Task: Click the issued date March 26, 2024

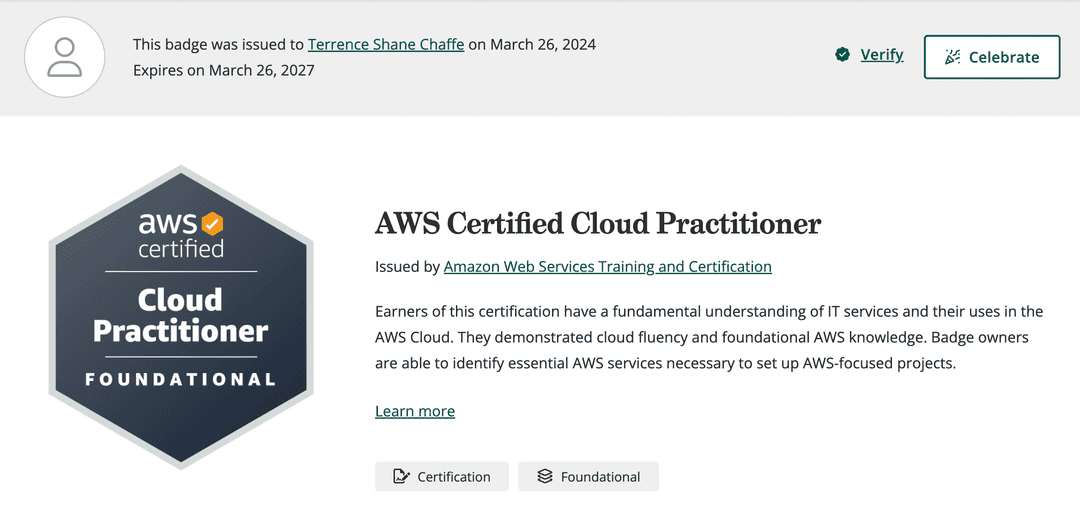Action: (x=544, y=44)
